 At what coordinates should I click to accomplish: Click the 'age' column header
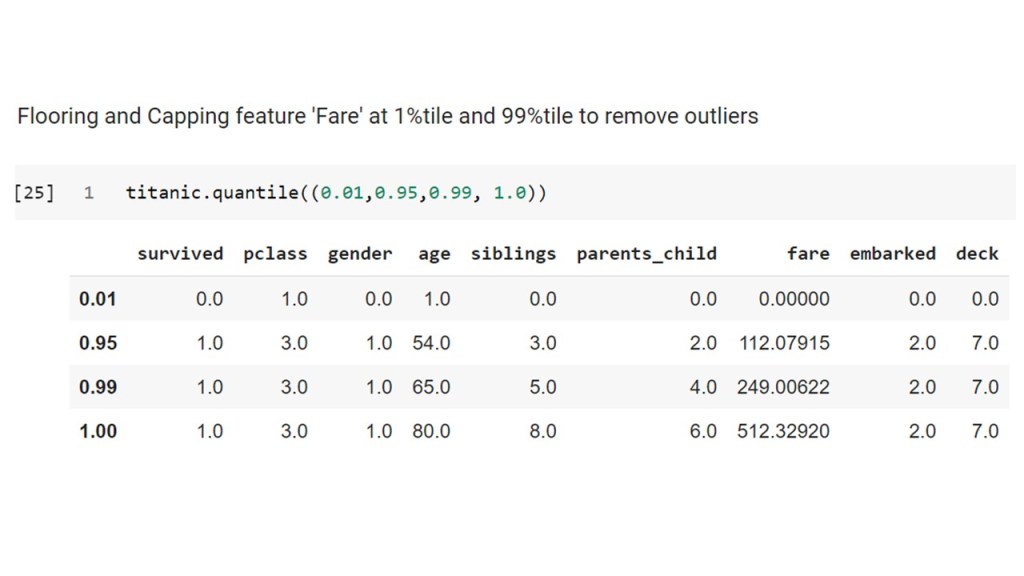(434, 254)
